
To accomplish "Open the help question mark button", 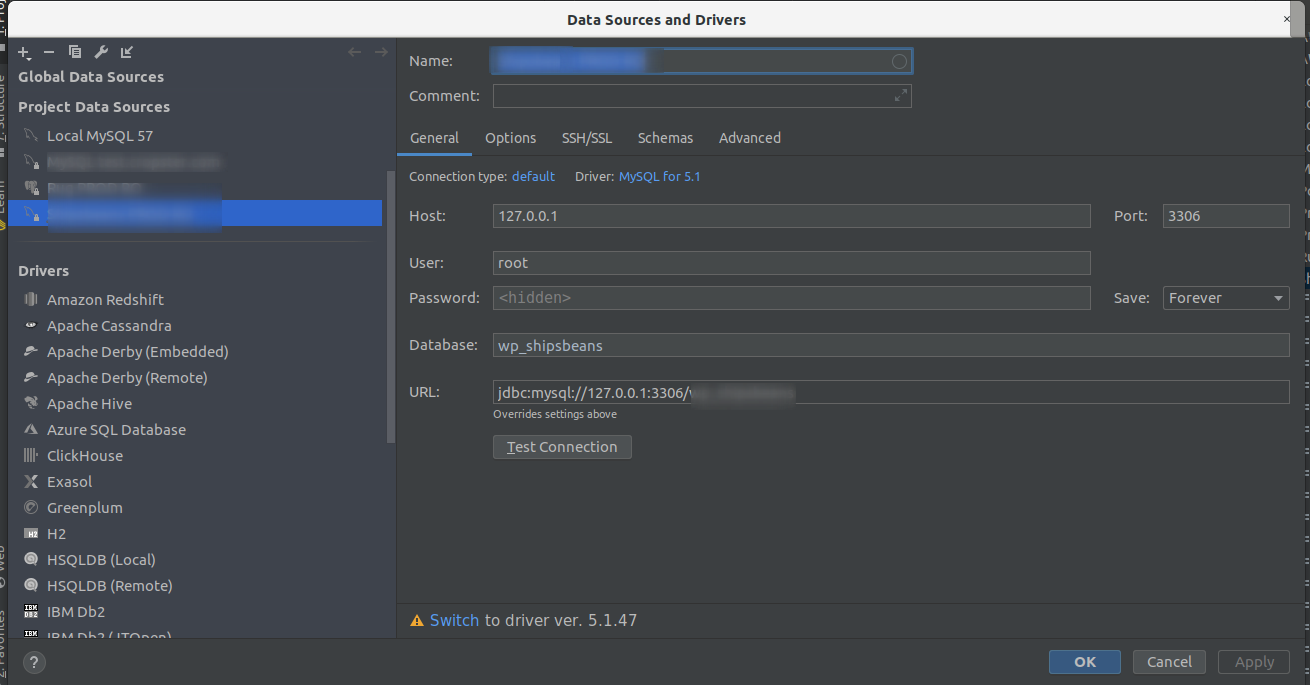I will pyautogui.click(x=34, y=662).
